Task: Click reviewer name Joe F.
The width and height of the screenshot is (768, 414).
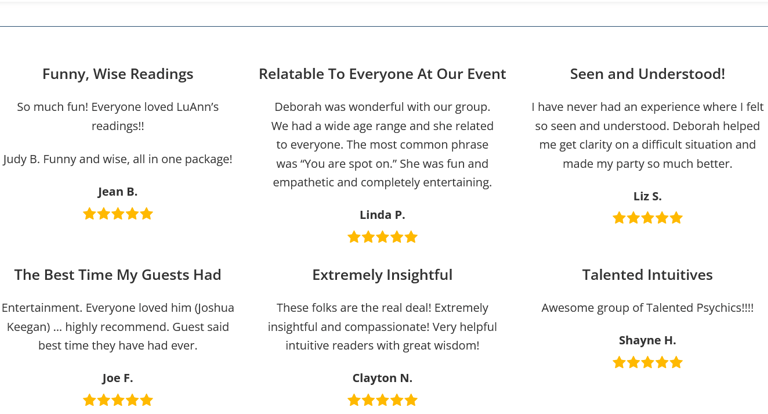Action: (118, 378)
